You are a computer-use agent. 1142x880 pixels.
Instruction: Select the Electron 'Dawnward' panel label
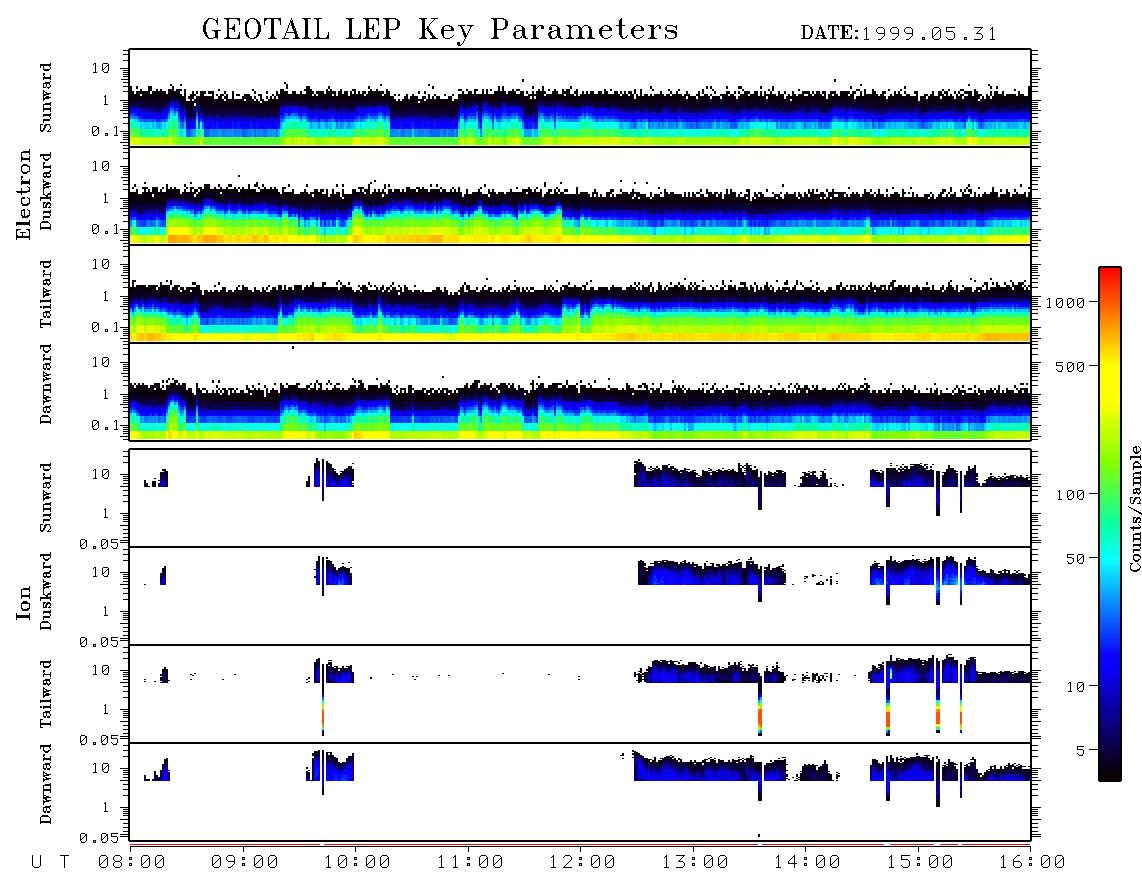click(46, 385)
